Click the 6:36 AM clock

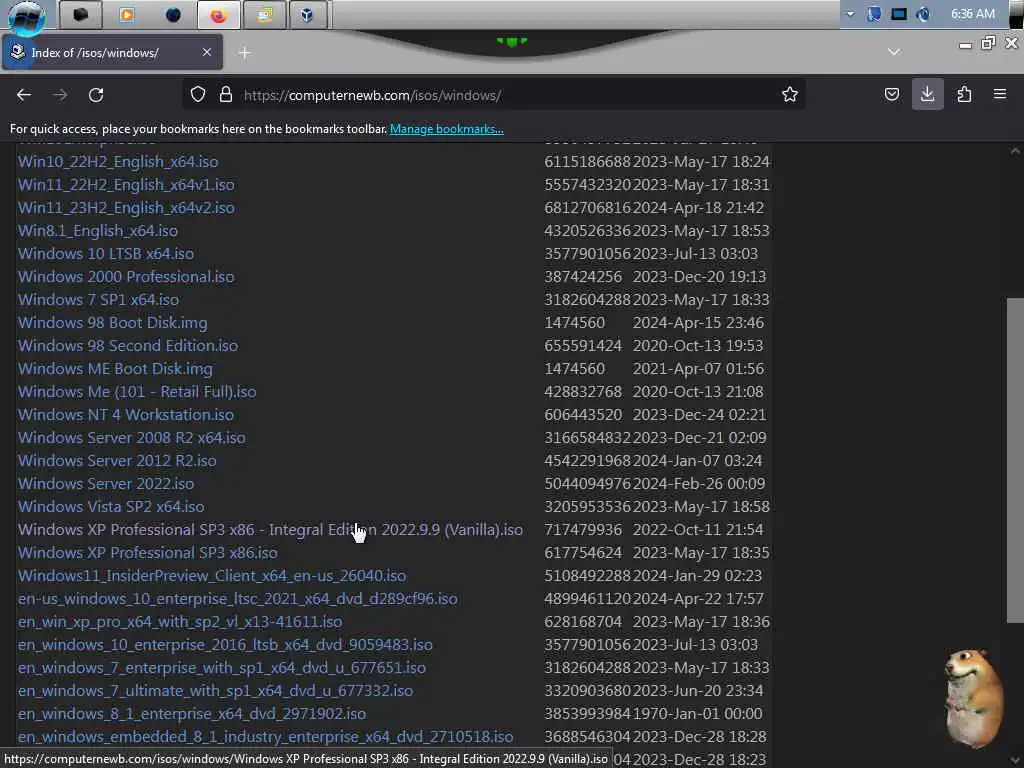972,14
